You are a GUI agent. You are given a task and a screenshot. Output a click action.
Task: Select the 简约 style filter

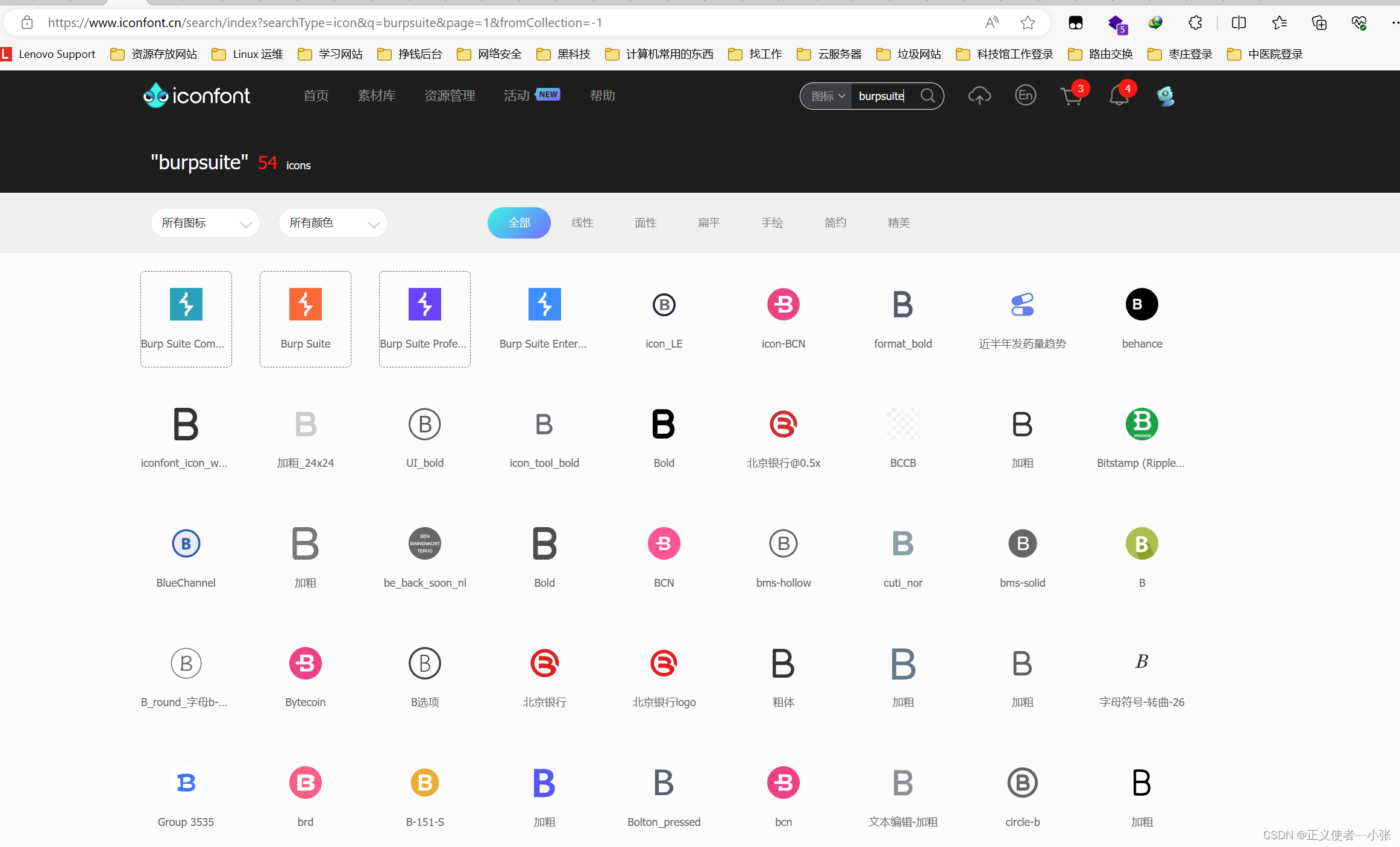tap(835, 223)
